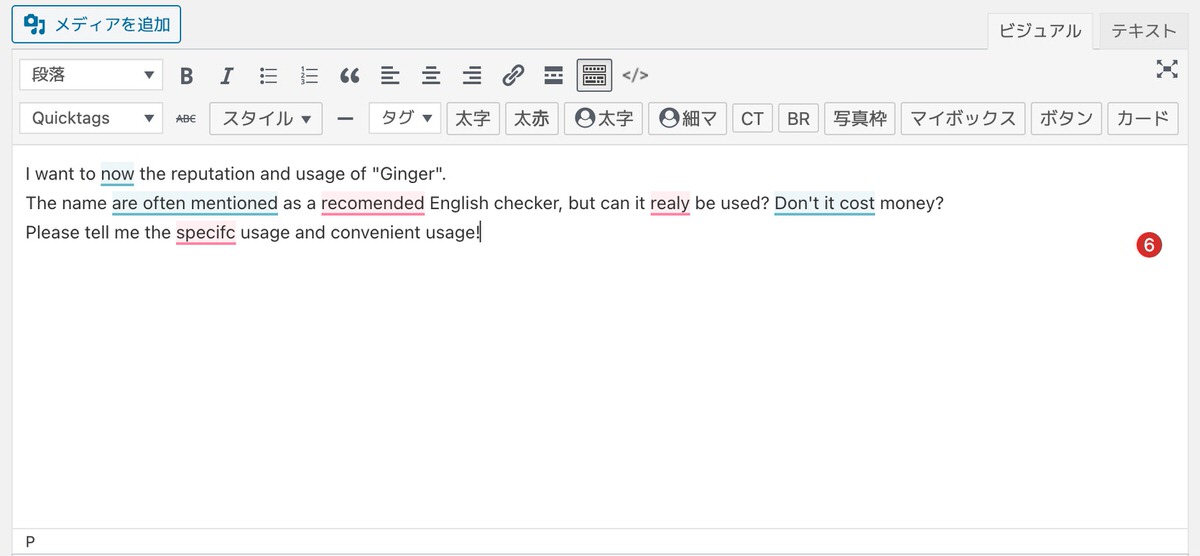Apply blockquote formatting
1200x556 pixels.
(349, 75)
